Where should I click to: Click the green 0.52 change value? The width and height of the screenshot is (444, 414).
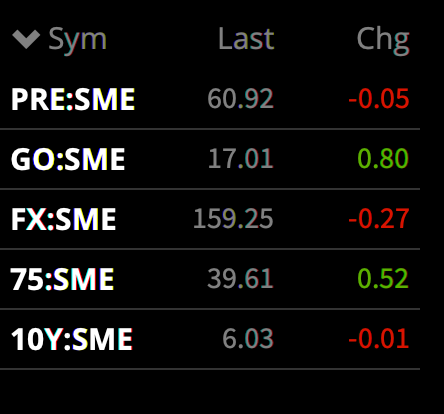coord(383,279)
